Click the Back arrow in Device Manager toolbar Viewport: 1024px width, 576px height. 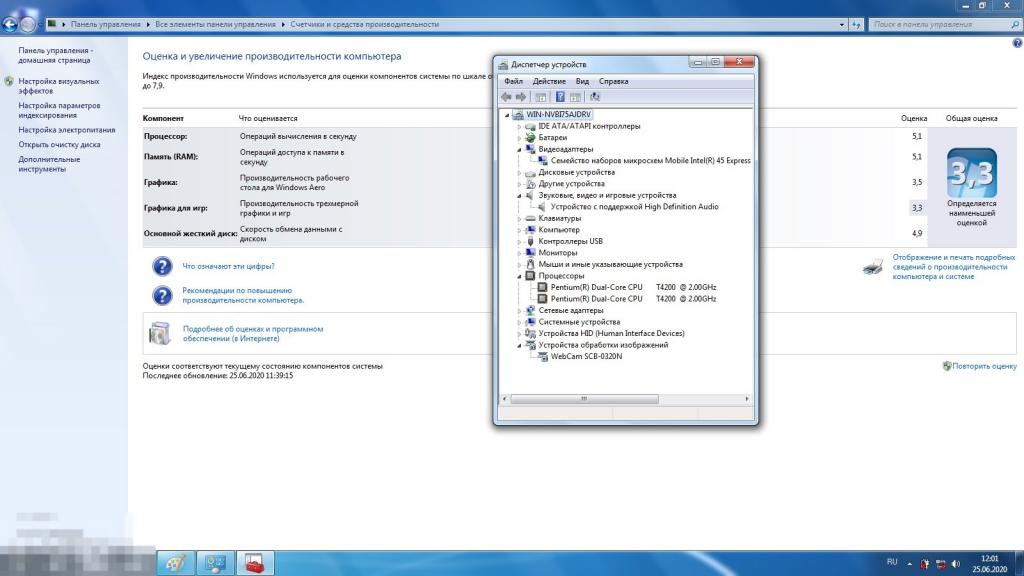(x=506, y=97)
